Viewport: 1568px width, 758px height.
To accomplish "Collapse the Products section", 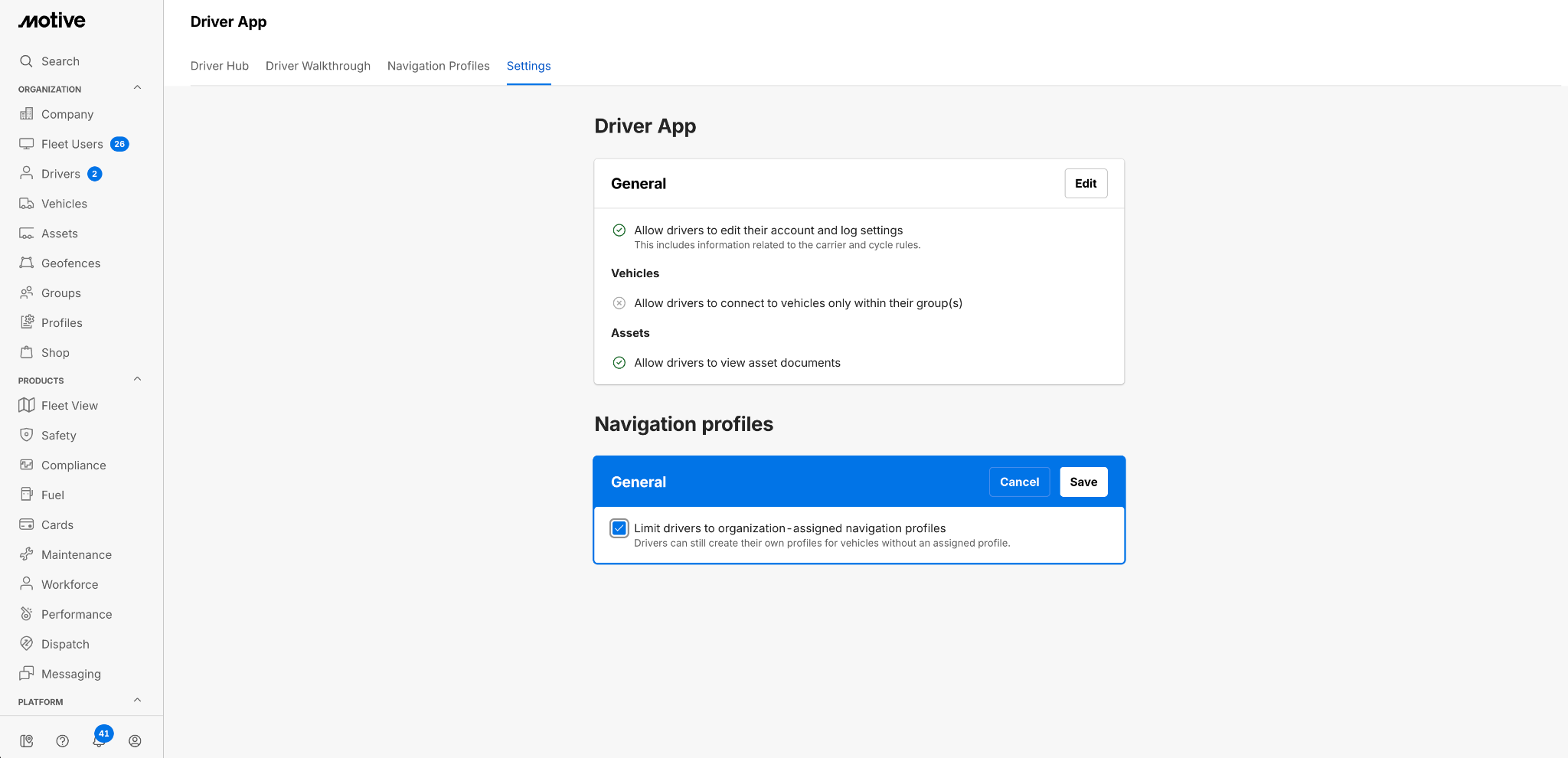I will click(137, 380).
